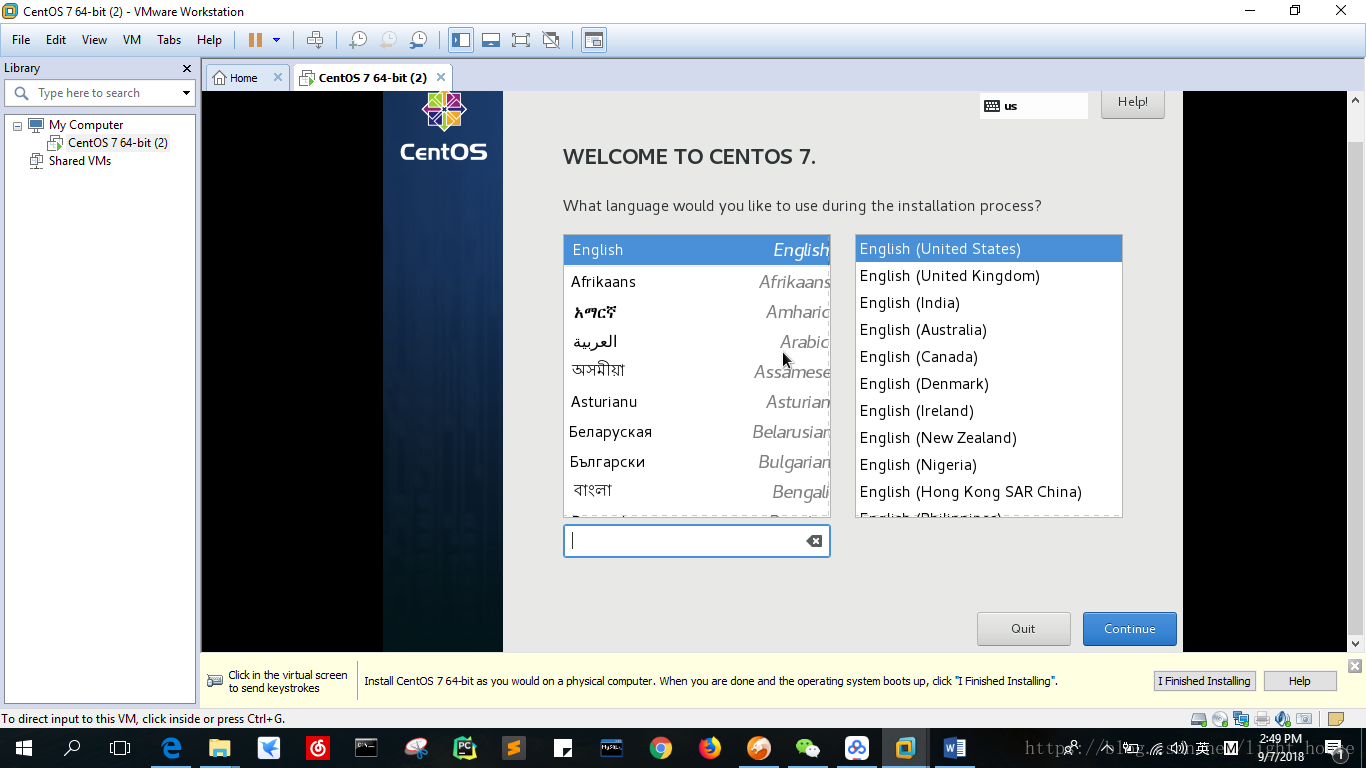
Task: Click I Finished Installing button
Action: [x=1204, y=681]
